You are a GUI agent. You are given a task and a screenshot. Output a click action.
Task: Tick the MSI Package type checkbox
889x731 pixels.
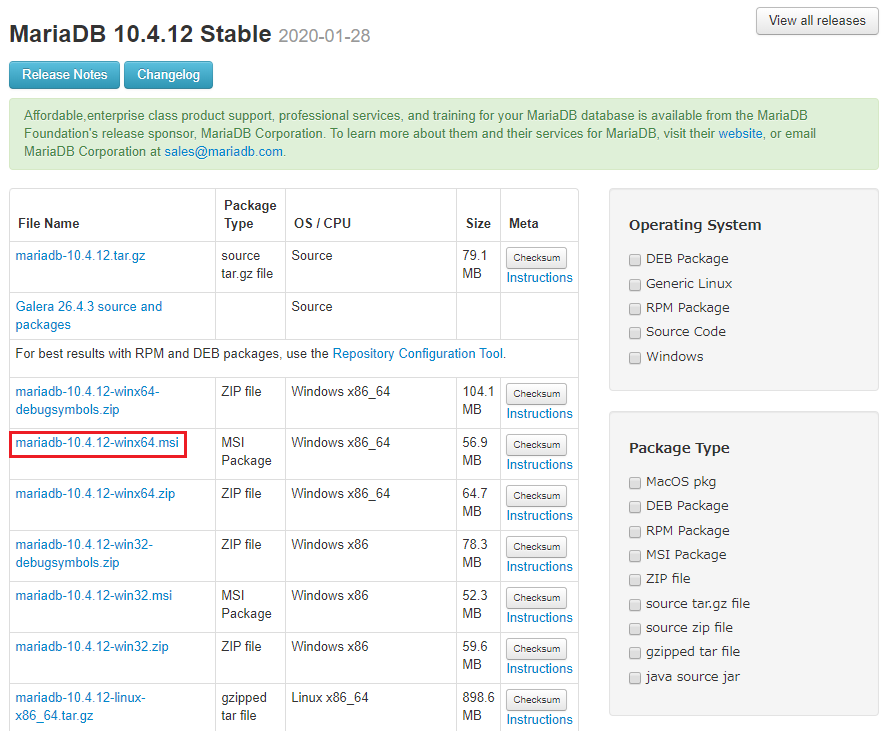[635, 555]
